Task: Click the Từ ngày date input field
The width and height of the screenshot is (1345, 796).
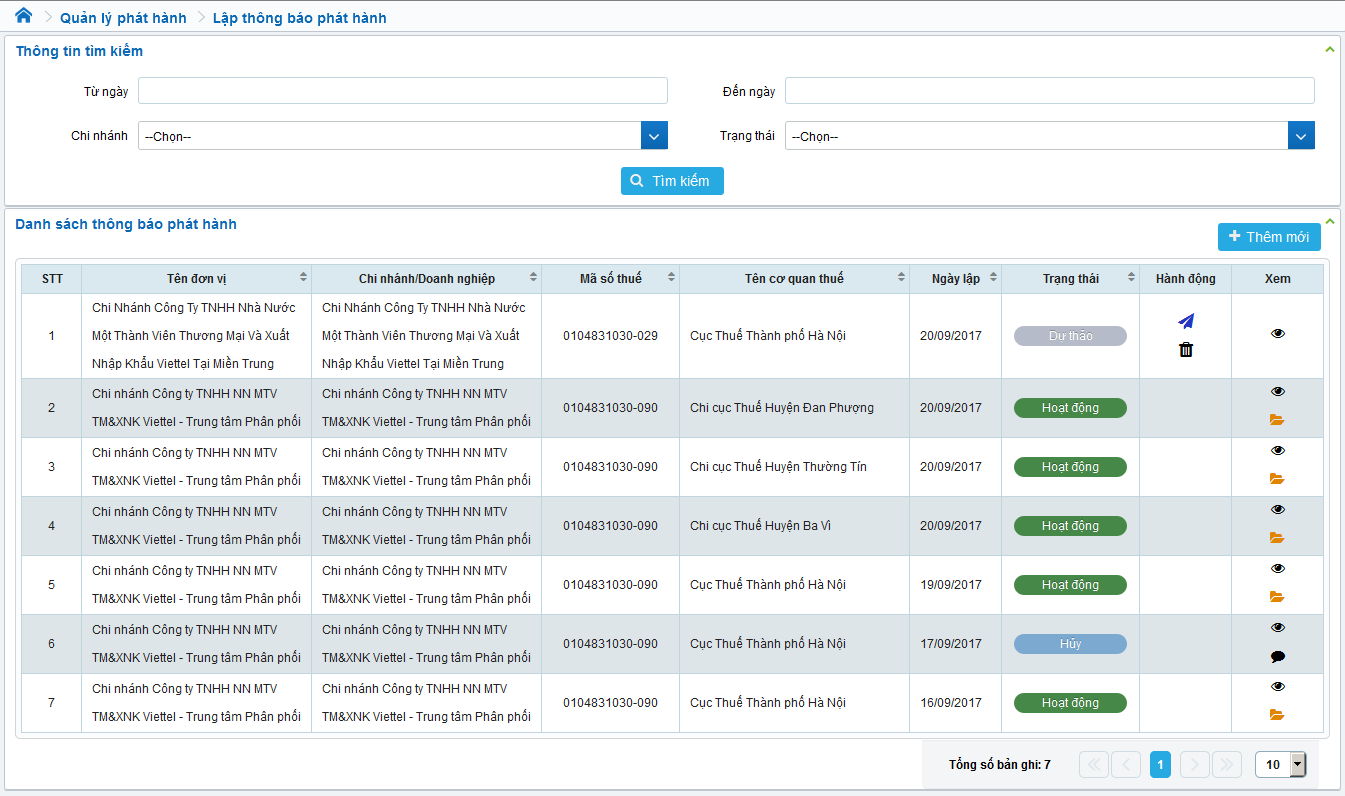Action: [403, 91]
